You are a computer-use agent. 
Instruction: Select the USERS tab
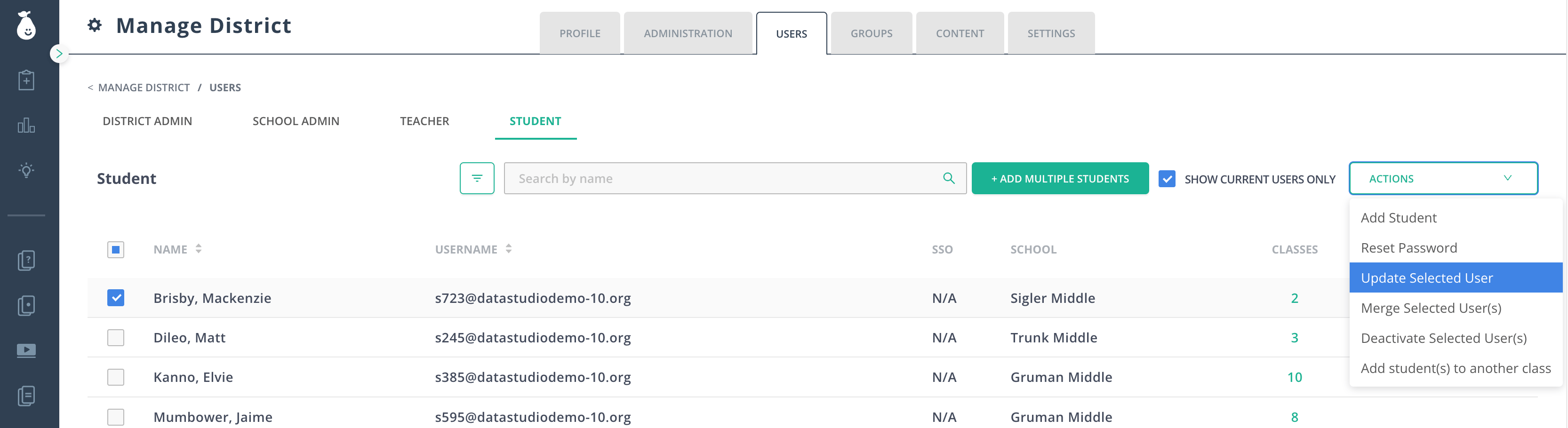792,33
